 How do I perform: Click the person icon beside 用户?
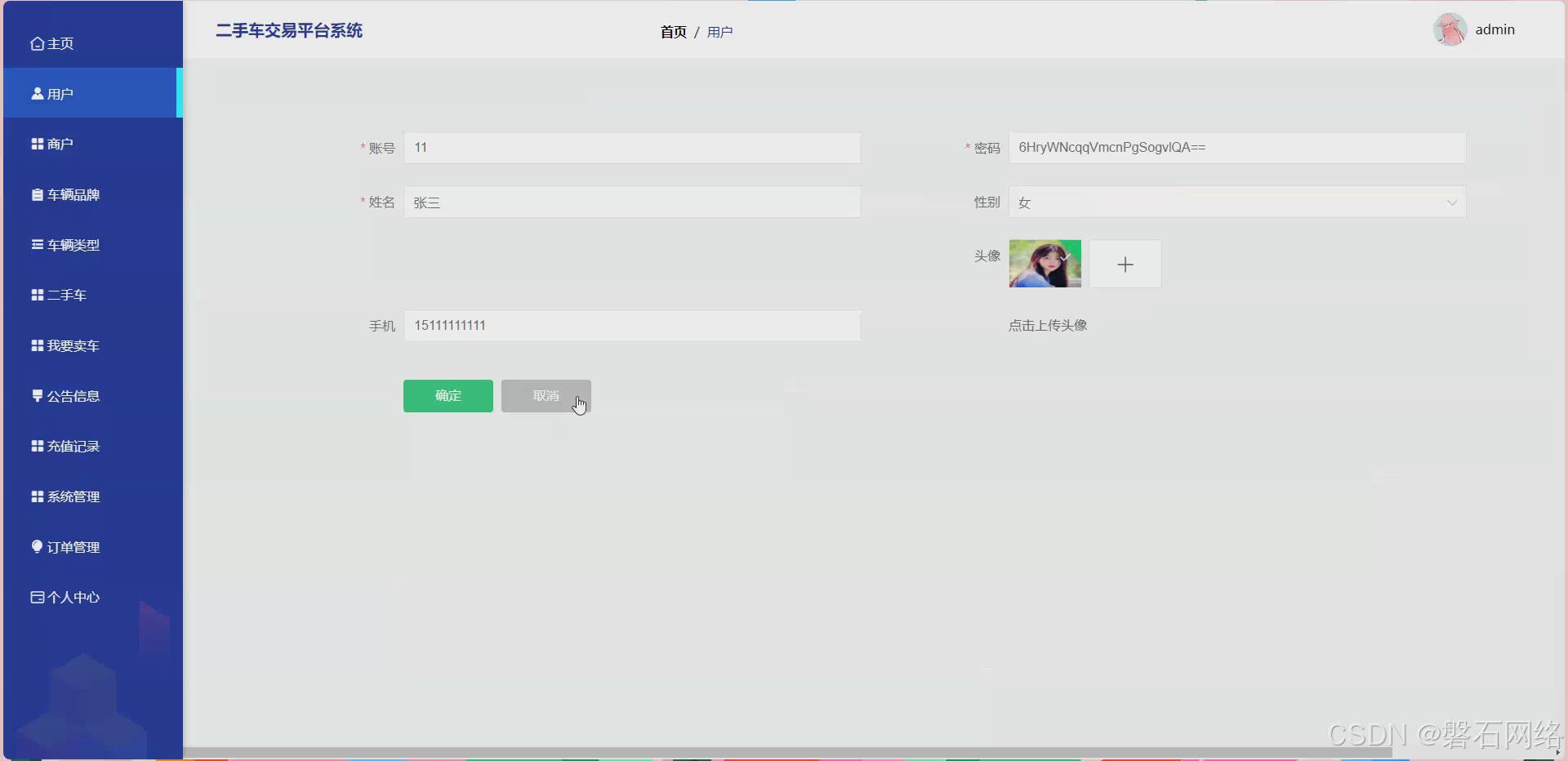pos(38,94)
